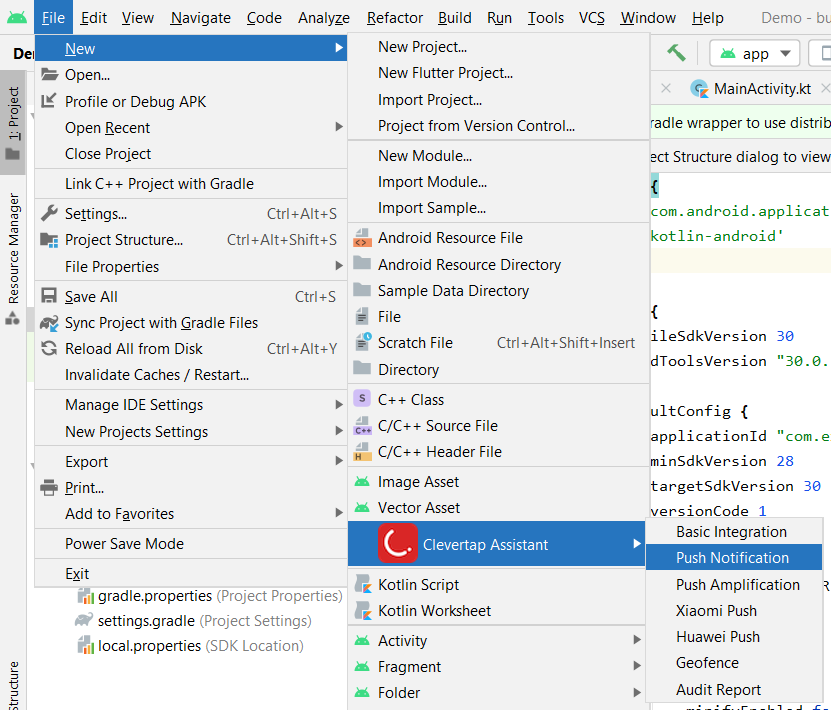Click the C/C++ Header File icon

tap(362, 451)
